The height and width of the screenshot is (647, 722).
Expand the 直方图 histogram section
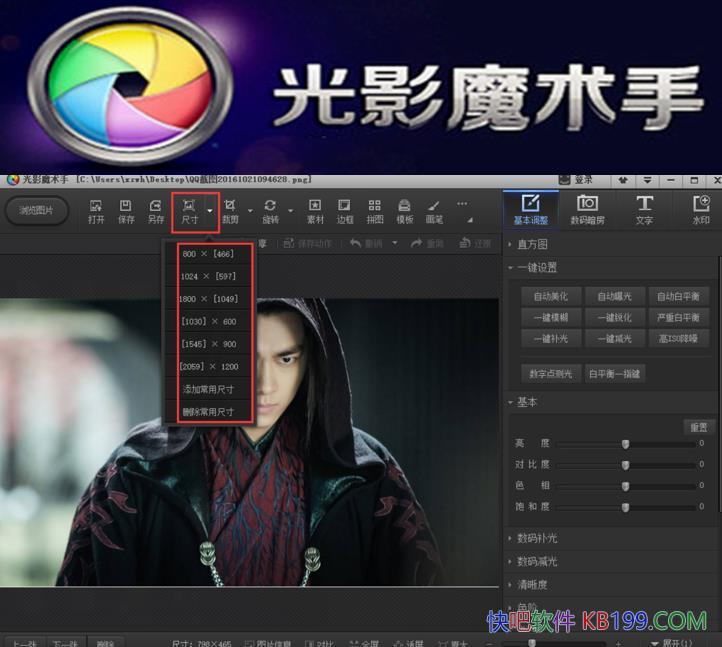pyautogui.click(x=532, y=244)
